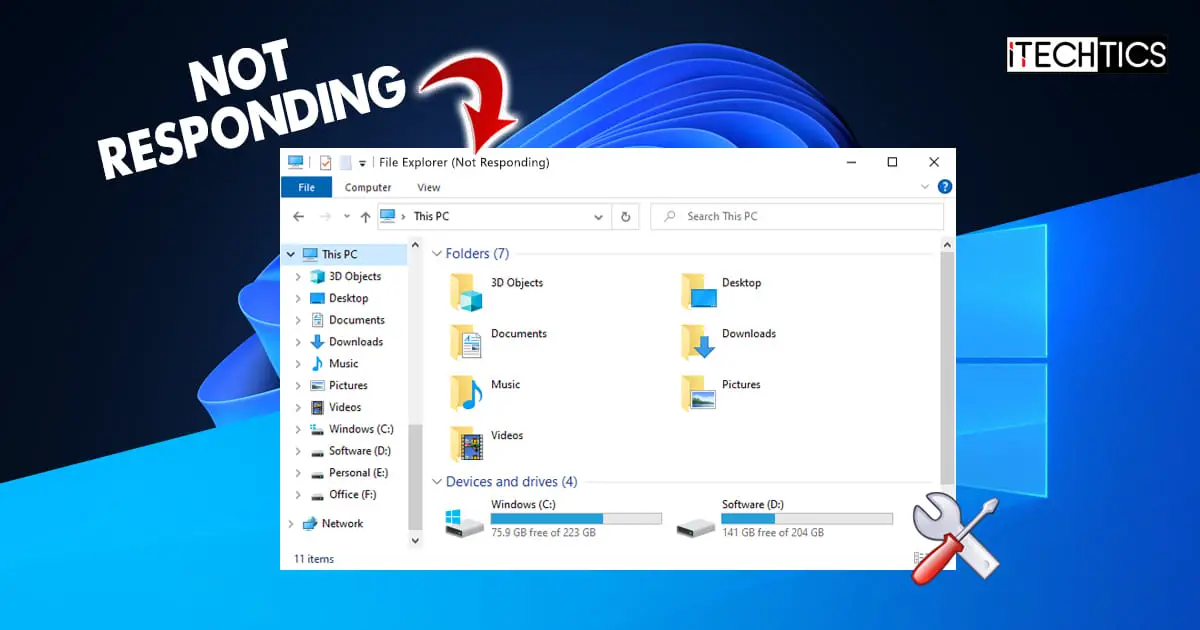Select 3D Objects icon in navigation pane
Screen dimensions: 1200x630
(x=317, y=276)
